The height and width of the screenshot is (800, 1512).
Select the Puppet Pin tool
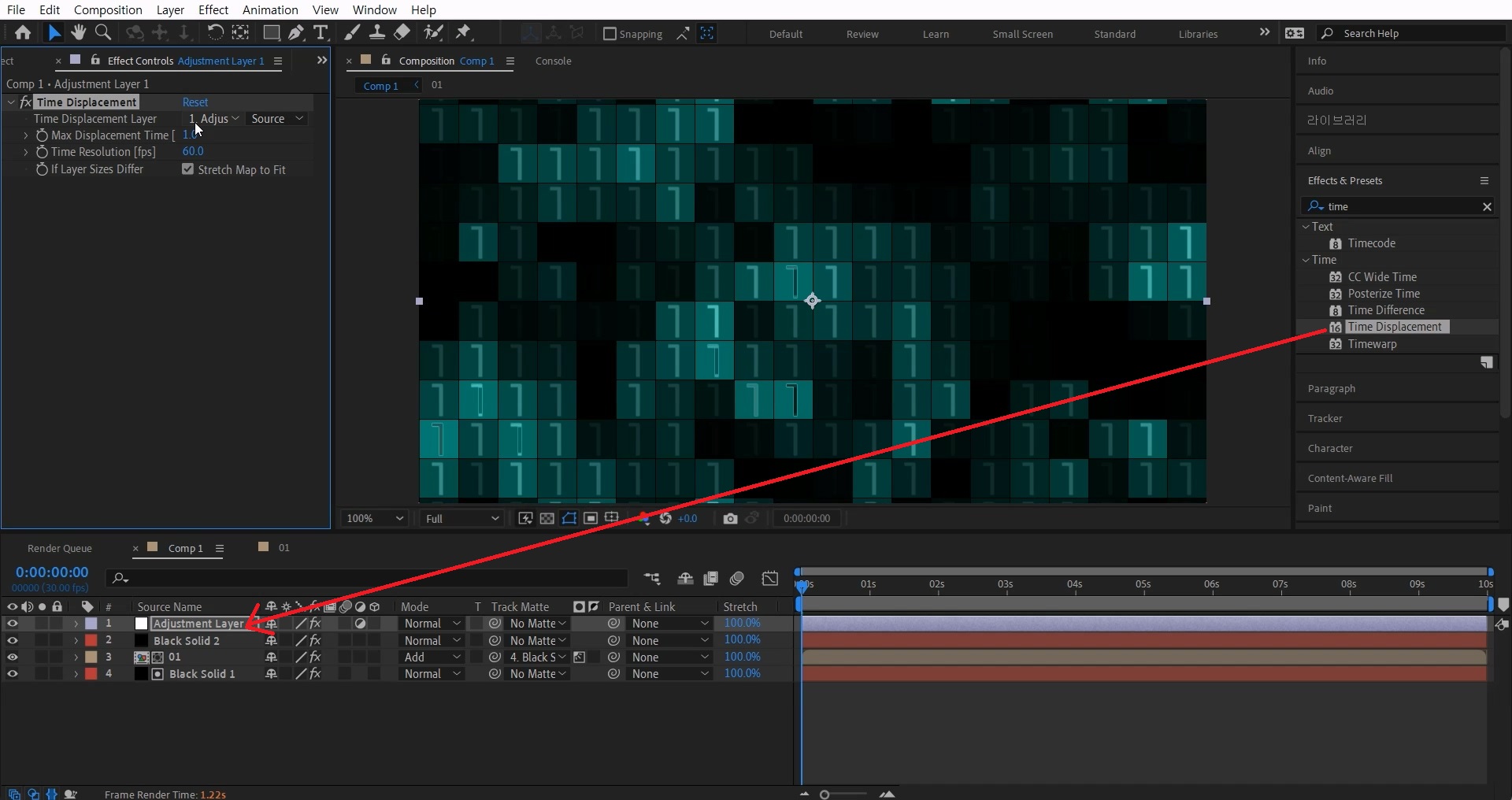pyautogui.click(x=463, y=33)
